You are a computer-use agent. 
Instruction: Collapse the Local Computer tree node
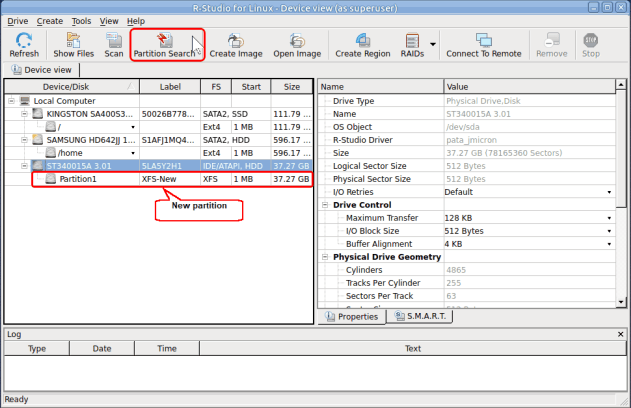[x=11, y=101]
